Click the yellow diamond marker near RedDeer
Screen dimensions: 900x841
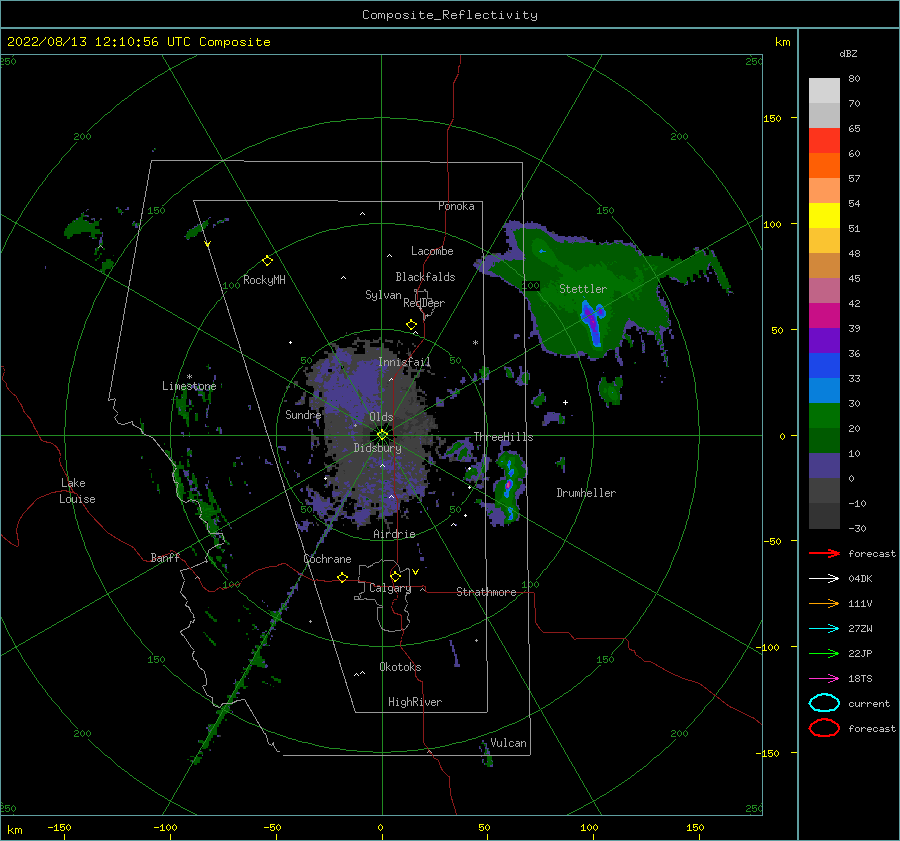coord(411,325)
